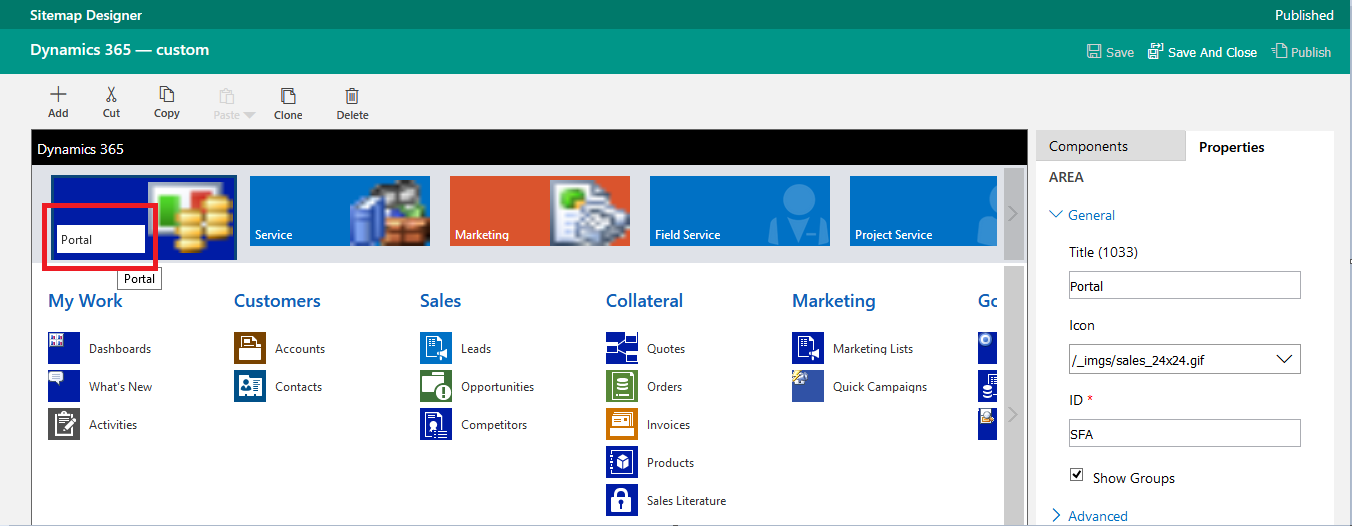Select the Dashboards subarea icon

tap(64, 348)
